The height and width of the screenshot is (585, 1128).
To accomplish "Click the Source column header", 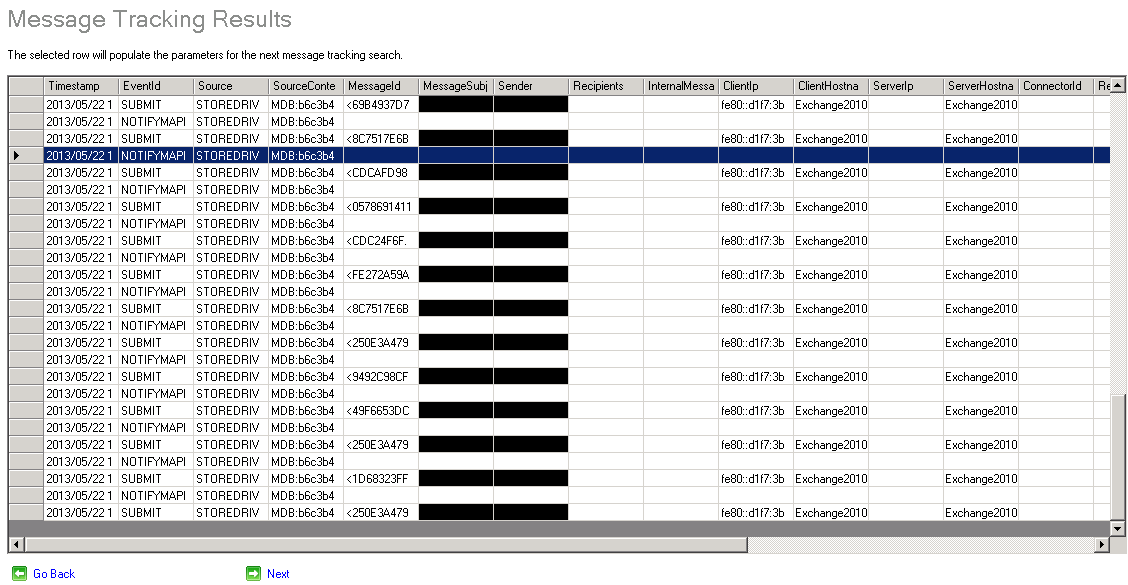I will point(230,87).
